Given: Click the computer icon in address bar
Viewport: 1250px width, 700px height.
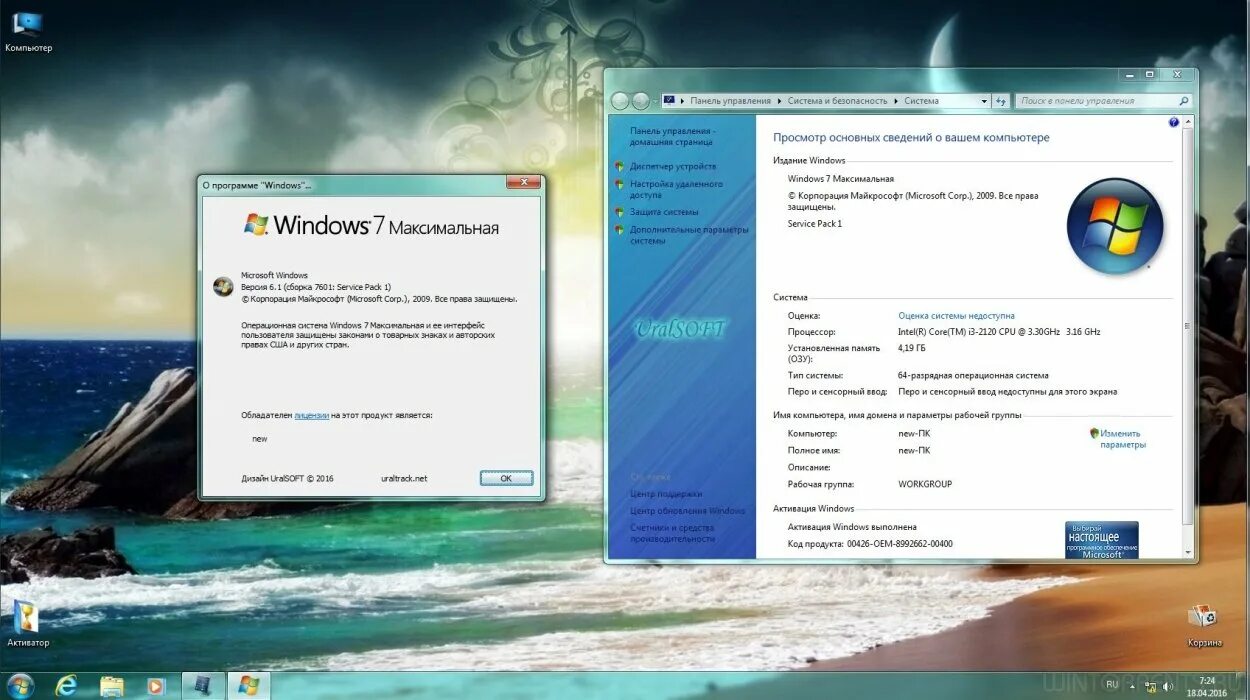Looking at the screenshot, I should coord(669,100).
